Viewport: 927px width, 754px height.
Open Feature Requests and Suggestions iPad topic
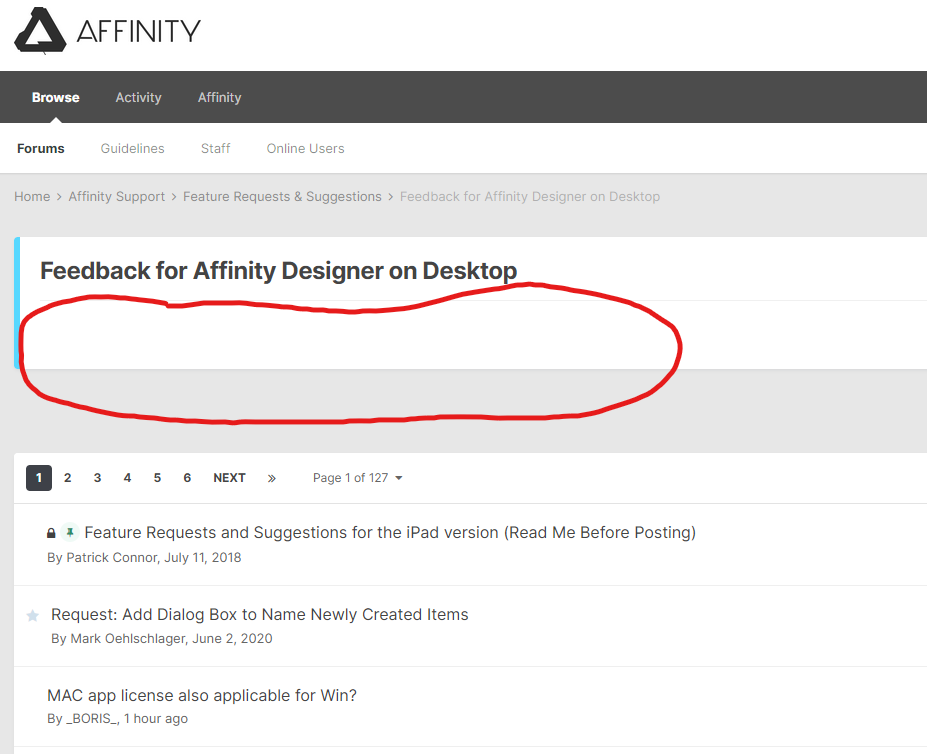390,532
